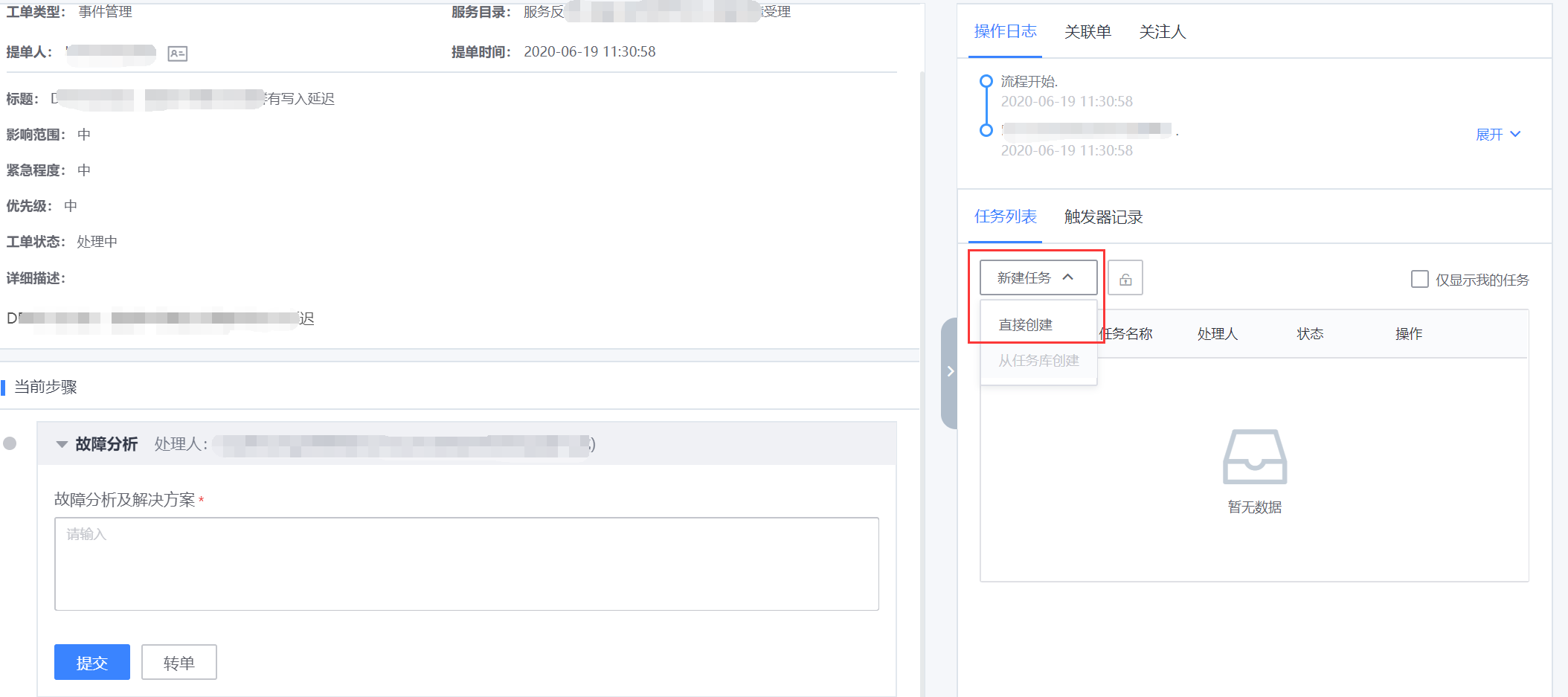Click the blue 提交 button
Screen dimensions: 1568x697
coord(92,662)
